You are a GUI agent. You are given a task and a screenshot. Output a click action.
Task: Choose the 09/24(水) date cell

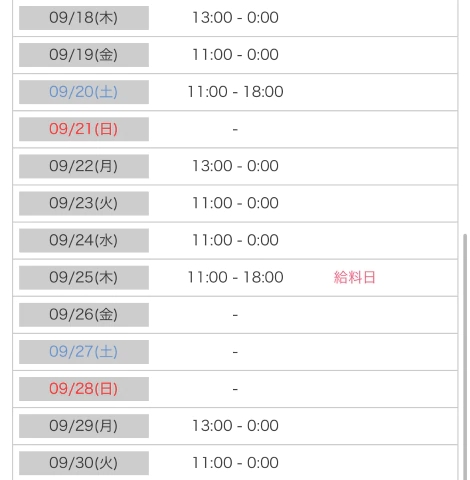coord(84,240)
